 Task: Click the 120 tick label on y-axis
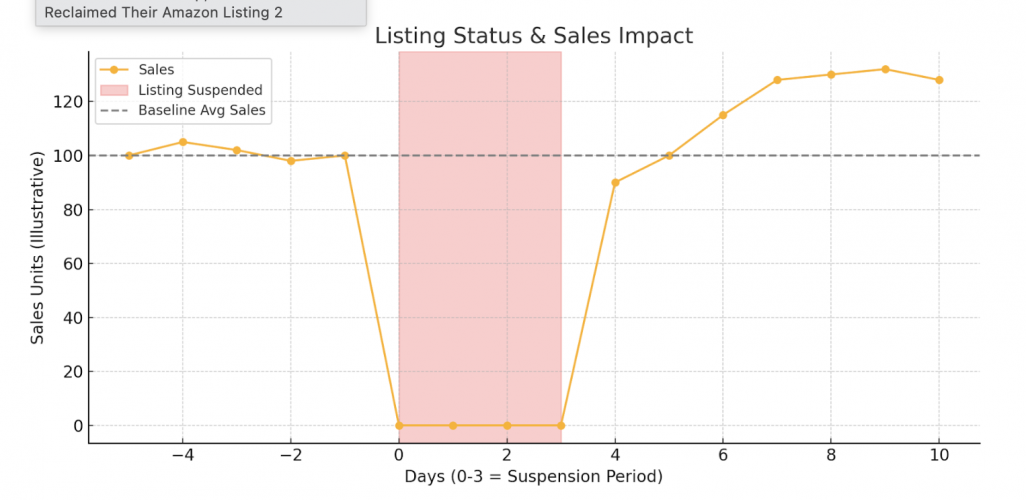[x=63, y=102]
